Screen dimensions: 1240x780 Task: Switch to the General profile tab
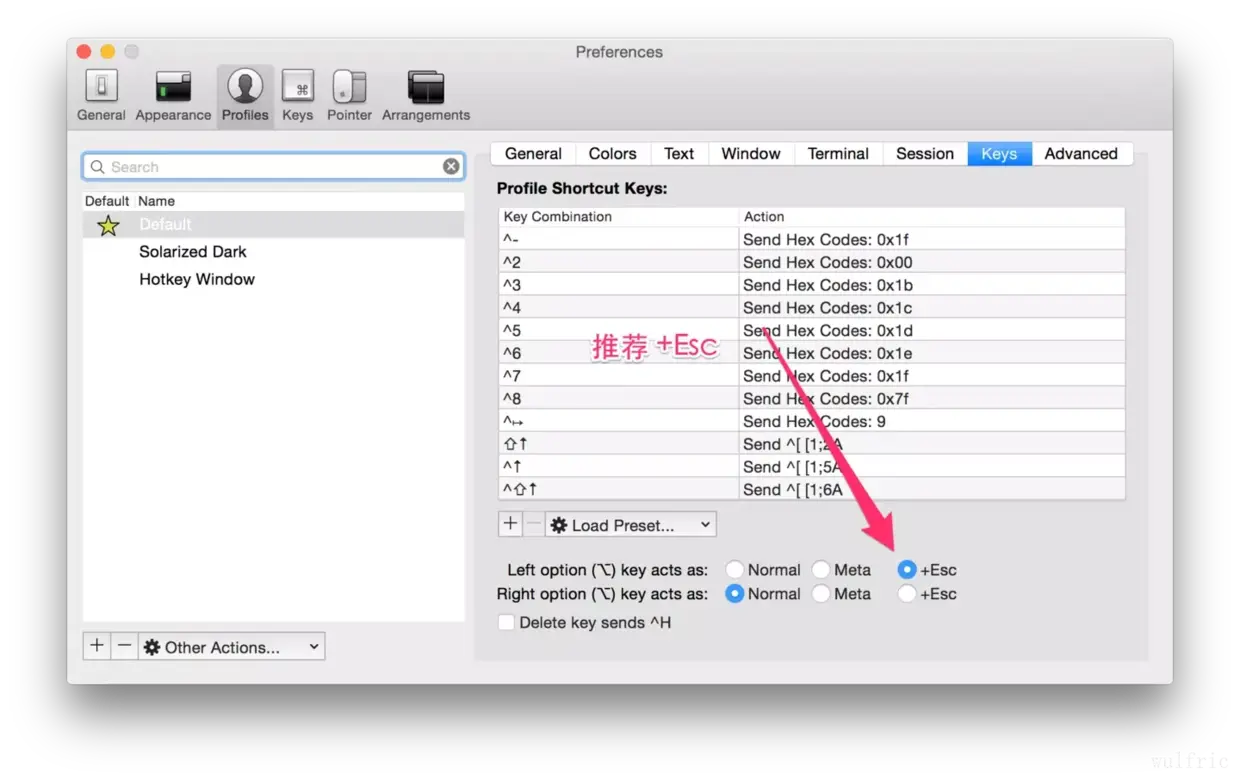pos(533,154)
